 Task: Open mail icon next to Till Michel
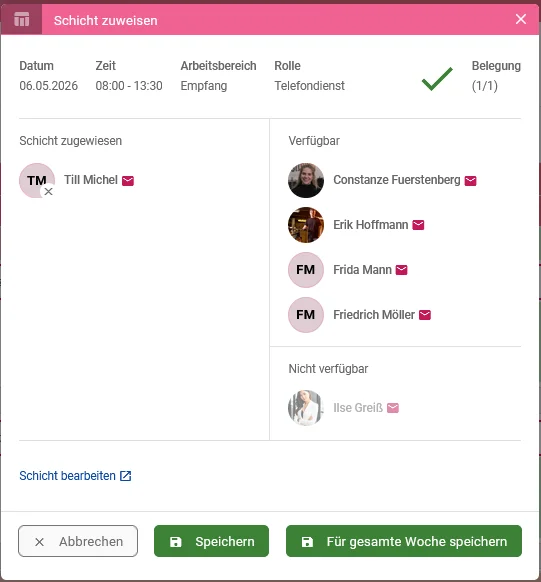pyautogui.click(x=128, y=181)
